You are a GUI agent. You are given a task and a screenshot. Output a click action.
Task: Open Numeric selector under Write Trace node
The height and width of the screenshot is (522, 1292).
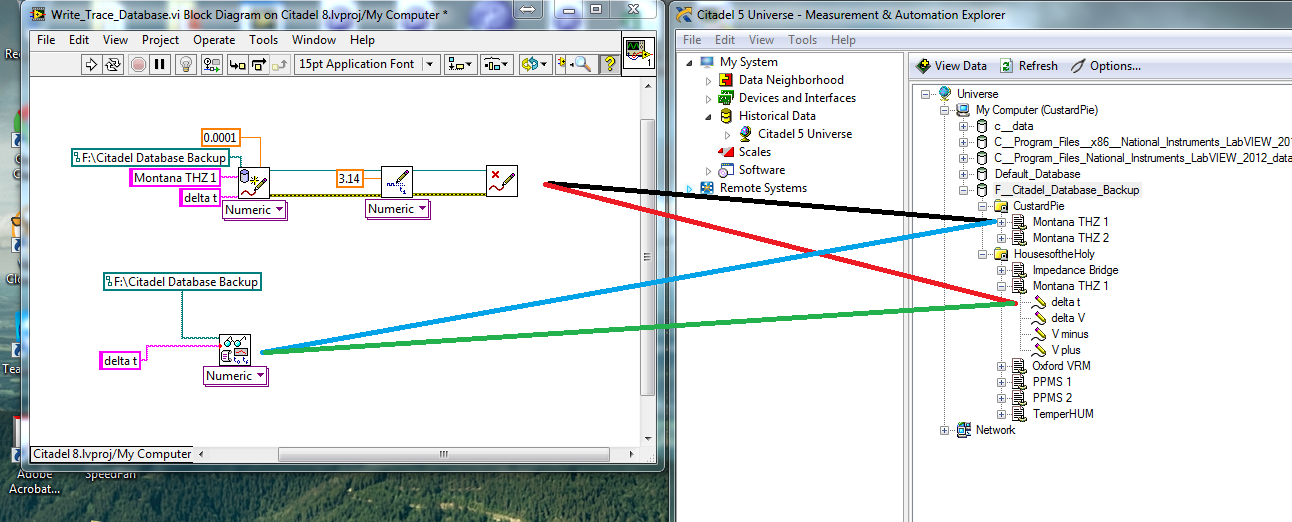click(x=398, y=209)
